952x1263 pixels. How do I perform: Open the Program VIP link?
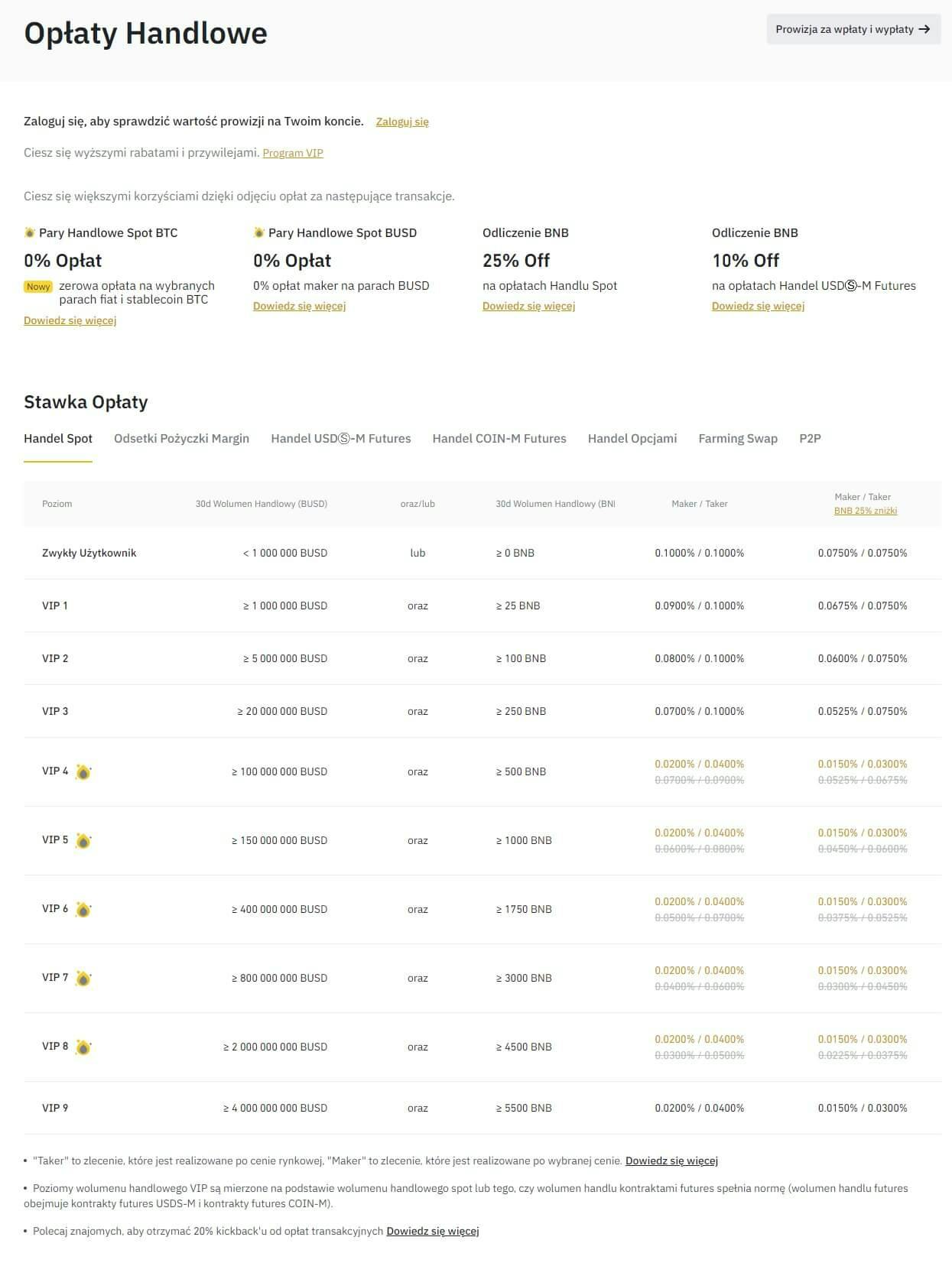[293, 153]
